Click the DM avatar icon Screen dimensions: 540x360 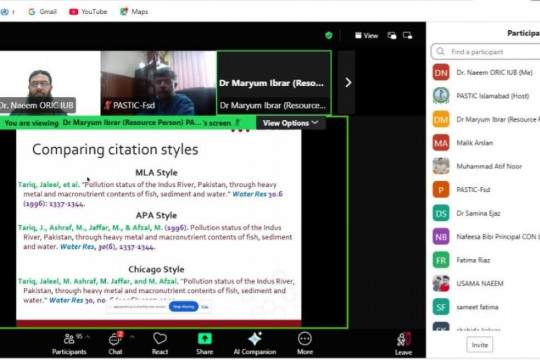441,120
